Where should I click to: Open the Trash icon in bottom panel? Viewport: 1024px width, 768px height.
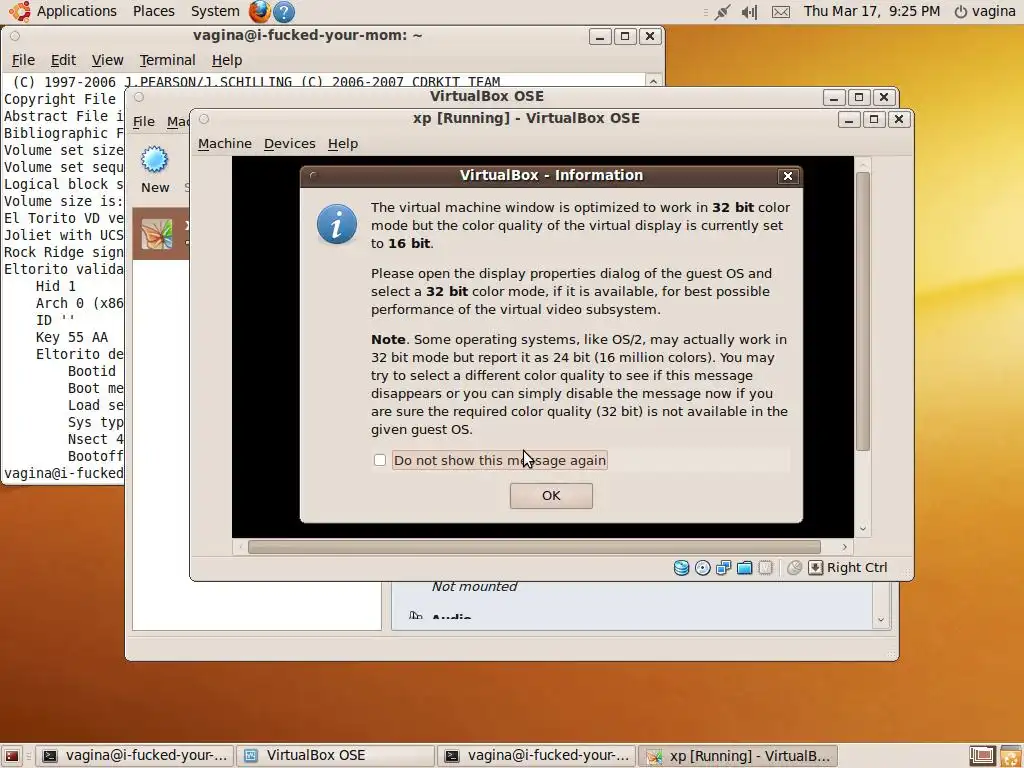tap(1010, 756)
